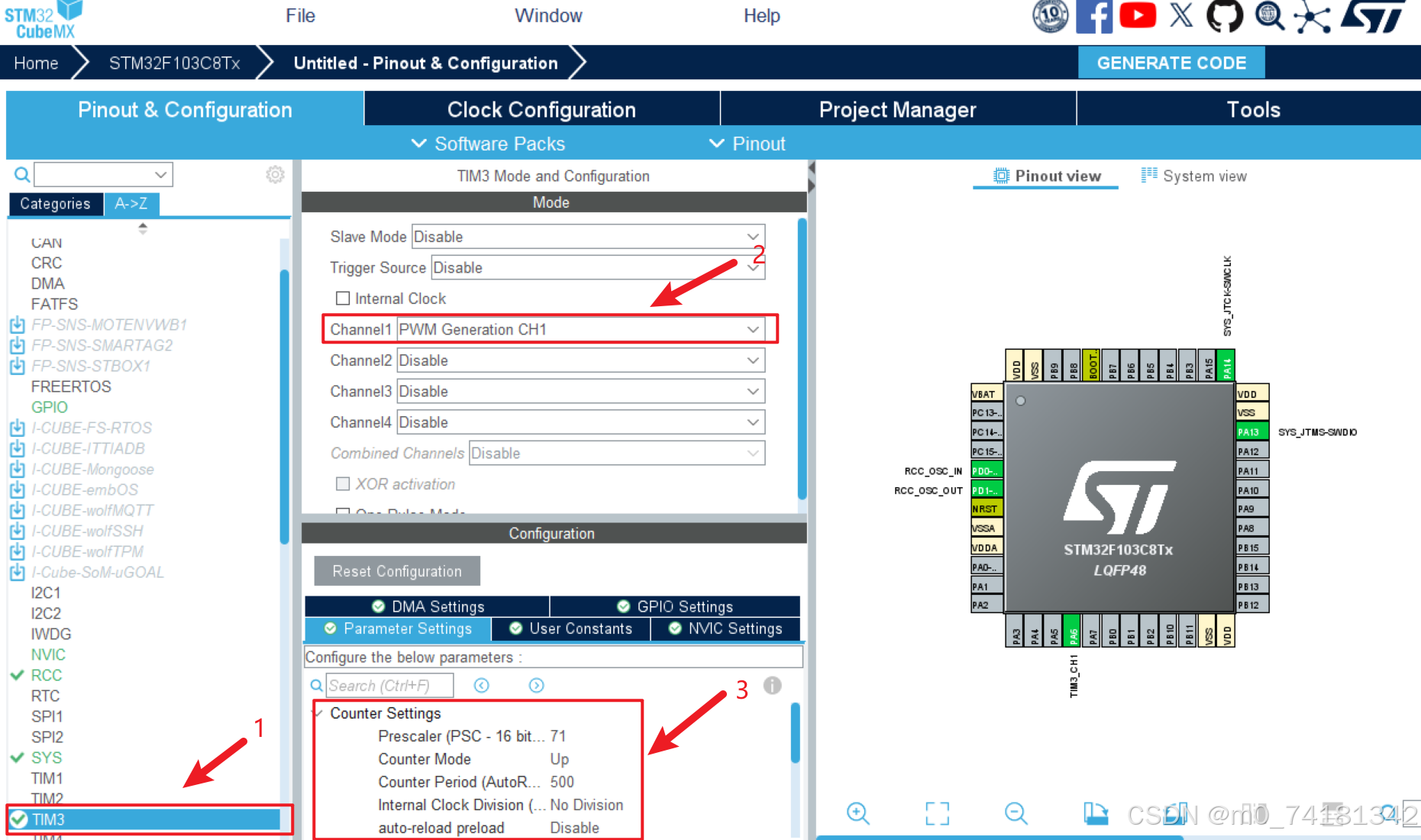
Task: Open the settings gear in categories panel
Action: coord(275,175)
